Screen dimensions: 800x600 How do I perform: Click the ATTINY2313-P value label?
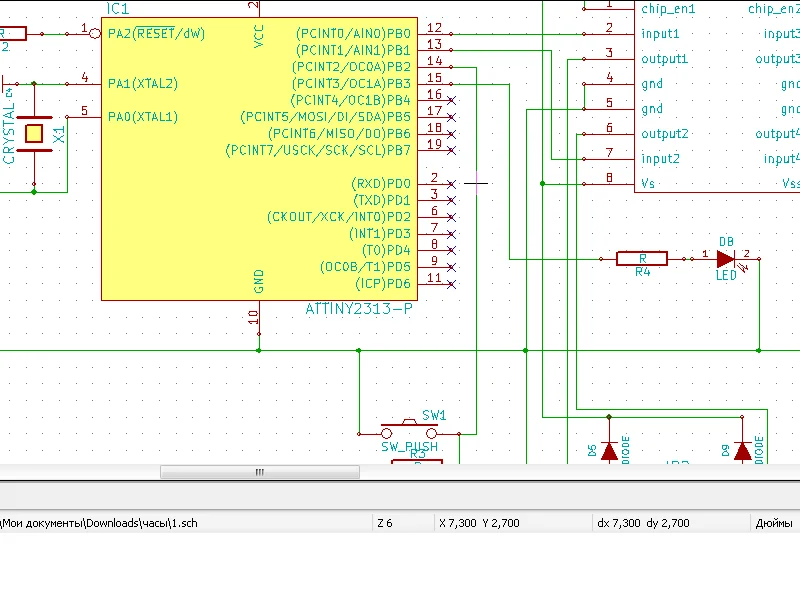click(x=358, y=309)
